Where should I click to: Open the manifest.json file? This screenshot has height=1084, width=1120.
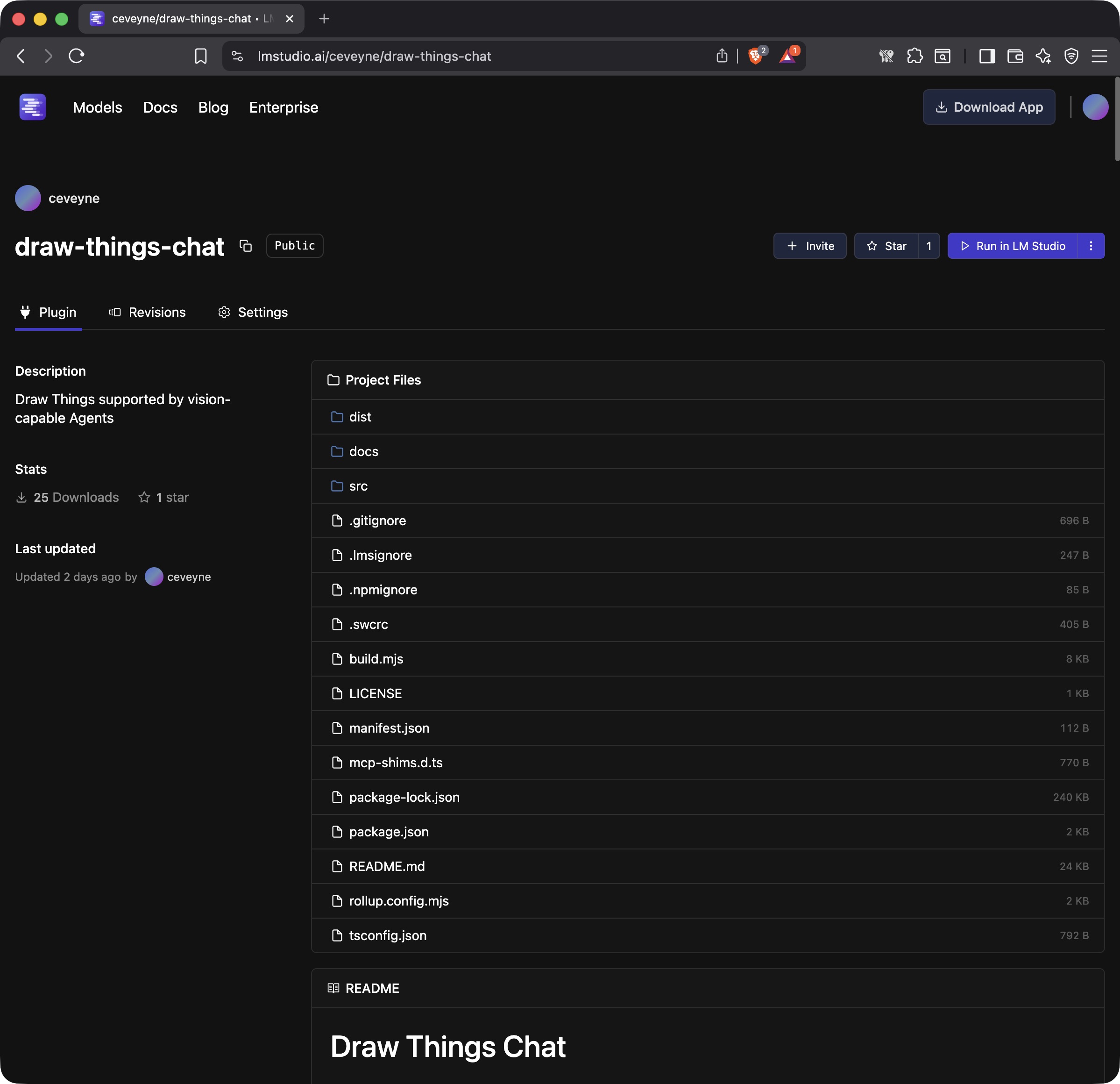[x=389, y=728]
